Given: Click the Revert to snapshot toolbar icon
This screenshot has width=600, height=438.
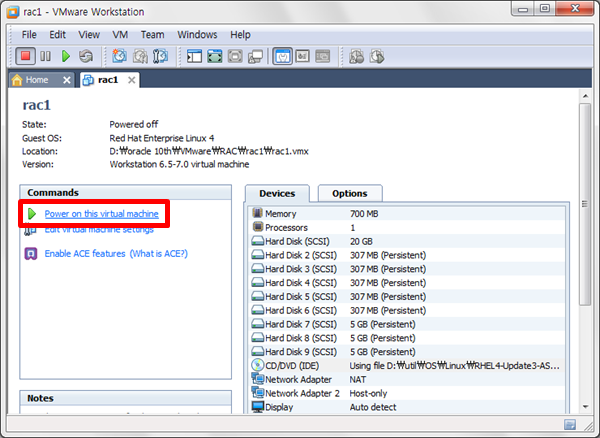Looking at the screenshot, I should click(140, 56).
